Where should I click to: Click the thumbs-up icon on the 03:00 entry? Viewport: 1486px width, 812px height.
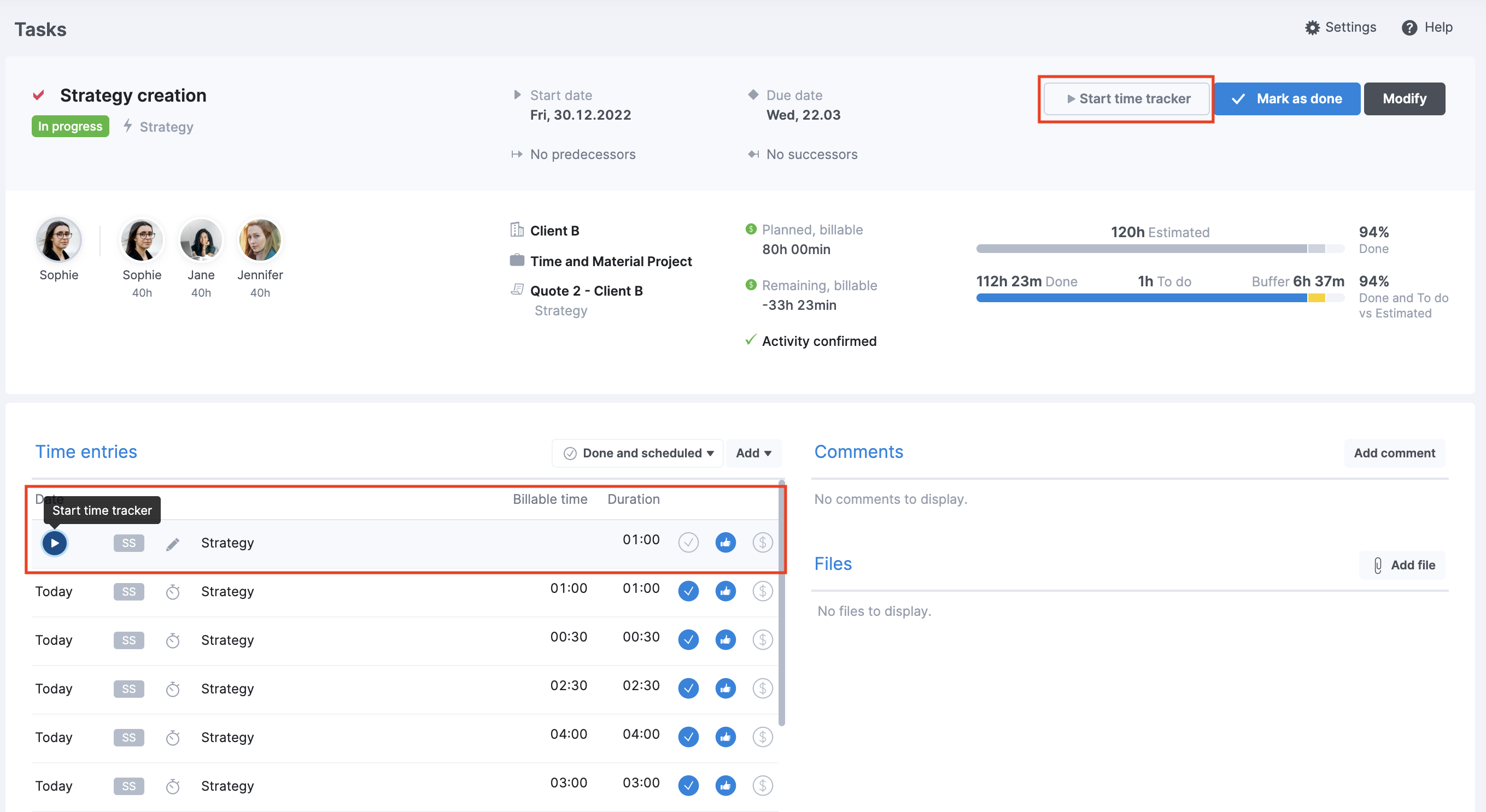tap(725, 785)
